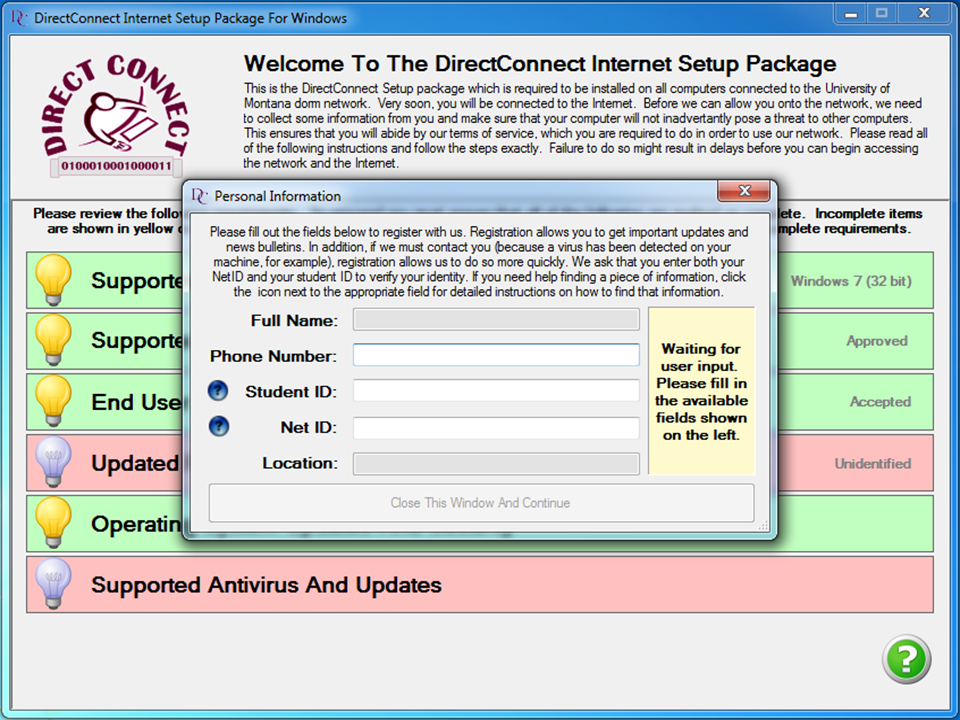Select the Supported Antivirus And Updates row

point(480,584)
